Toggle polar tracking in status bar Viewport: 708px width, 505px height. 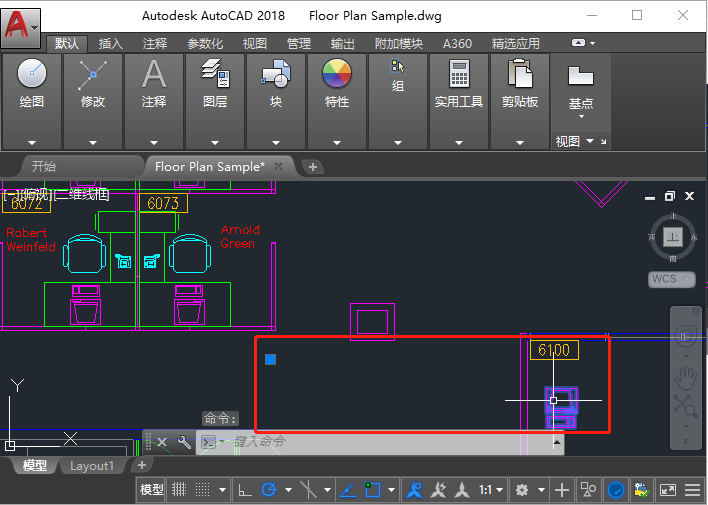coord(269,490)
